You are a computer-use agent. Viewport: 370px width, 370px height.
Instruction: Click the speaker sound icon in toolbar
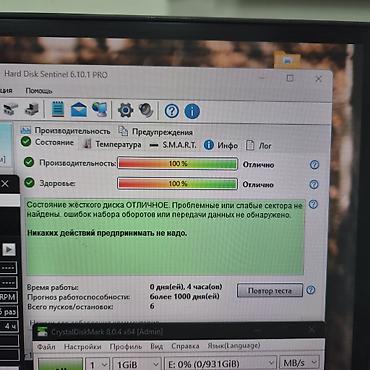(x=146, y=110)
